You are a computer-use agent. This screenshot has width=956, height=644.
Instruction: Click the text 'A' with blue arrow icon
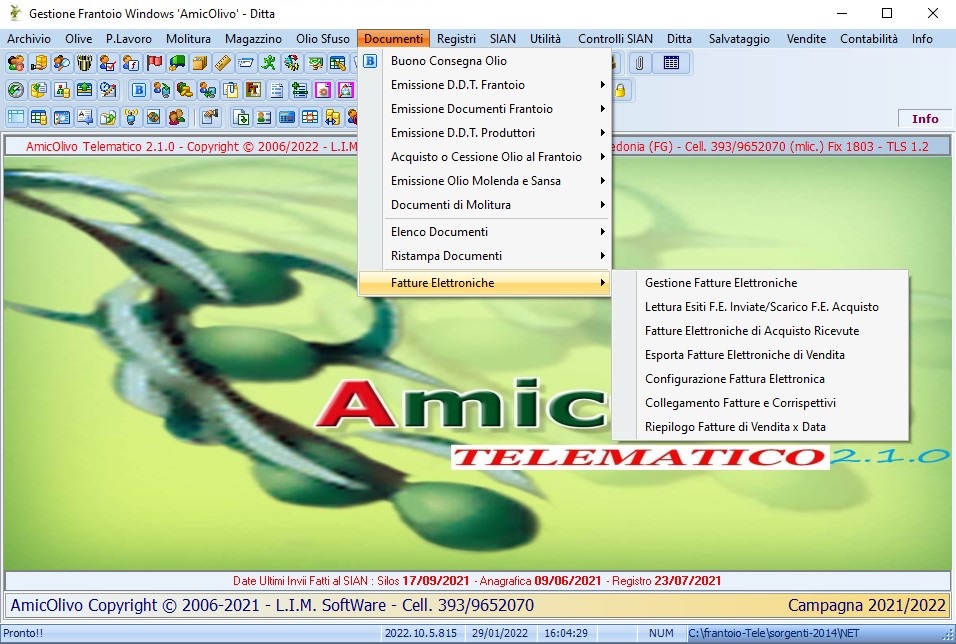coord(85,117)
